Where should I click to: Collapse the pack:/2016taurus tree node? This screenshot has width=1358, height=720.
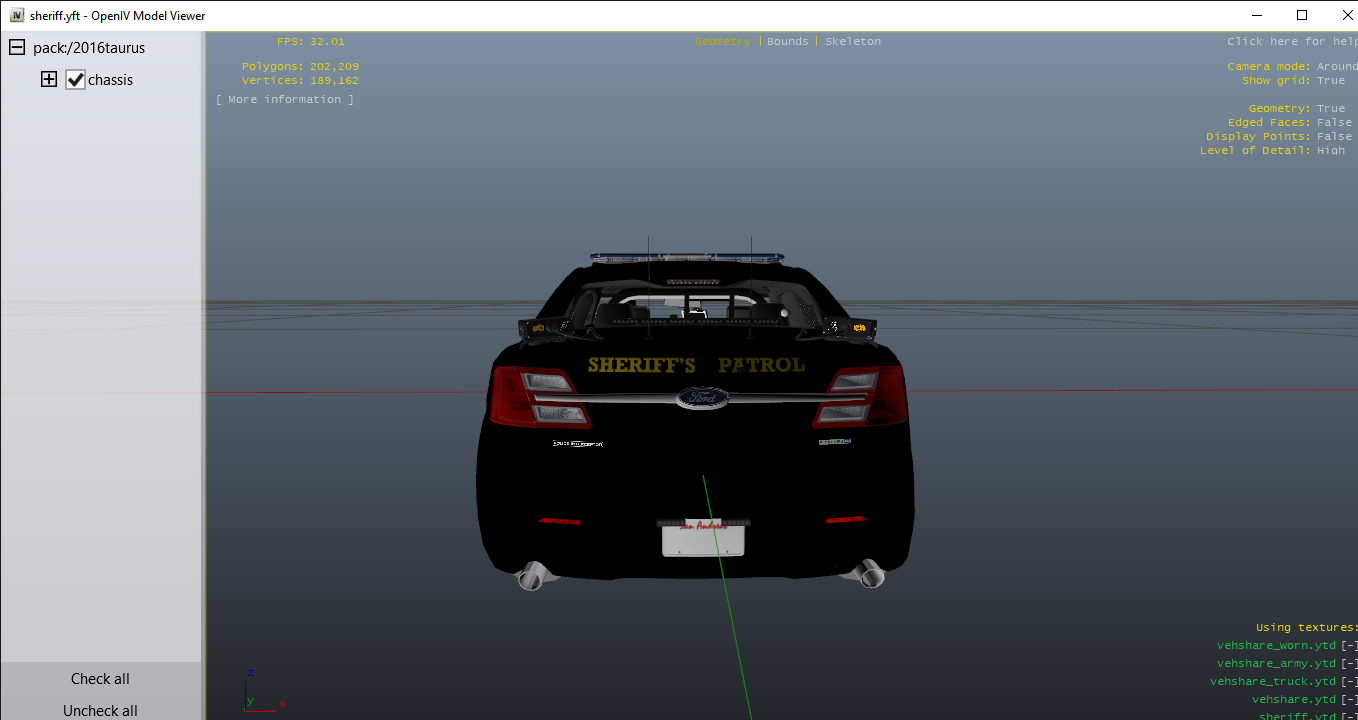coord(17,48)
